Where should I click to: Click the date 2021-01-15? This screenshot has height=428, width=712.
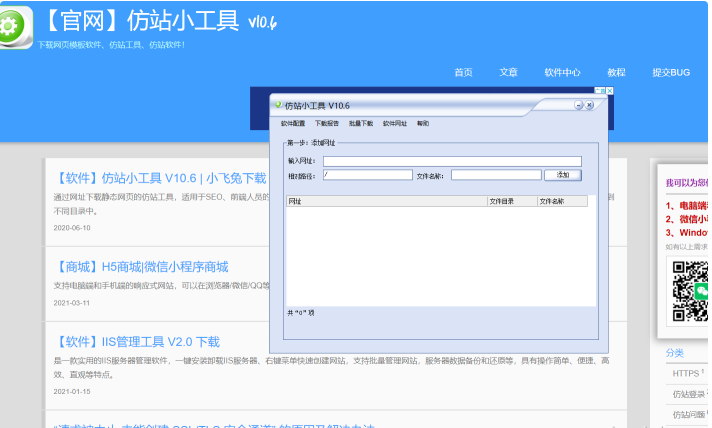click(72, 391)
